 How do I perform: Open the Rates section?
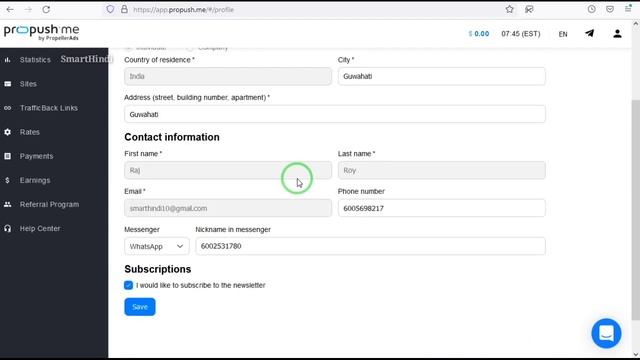(30, 132)
